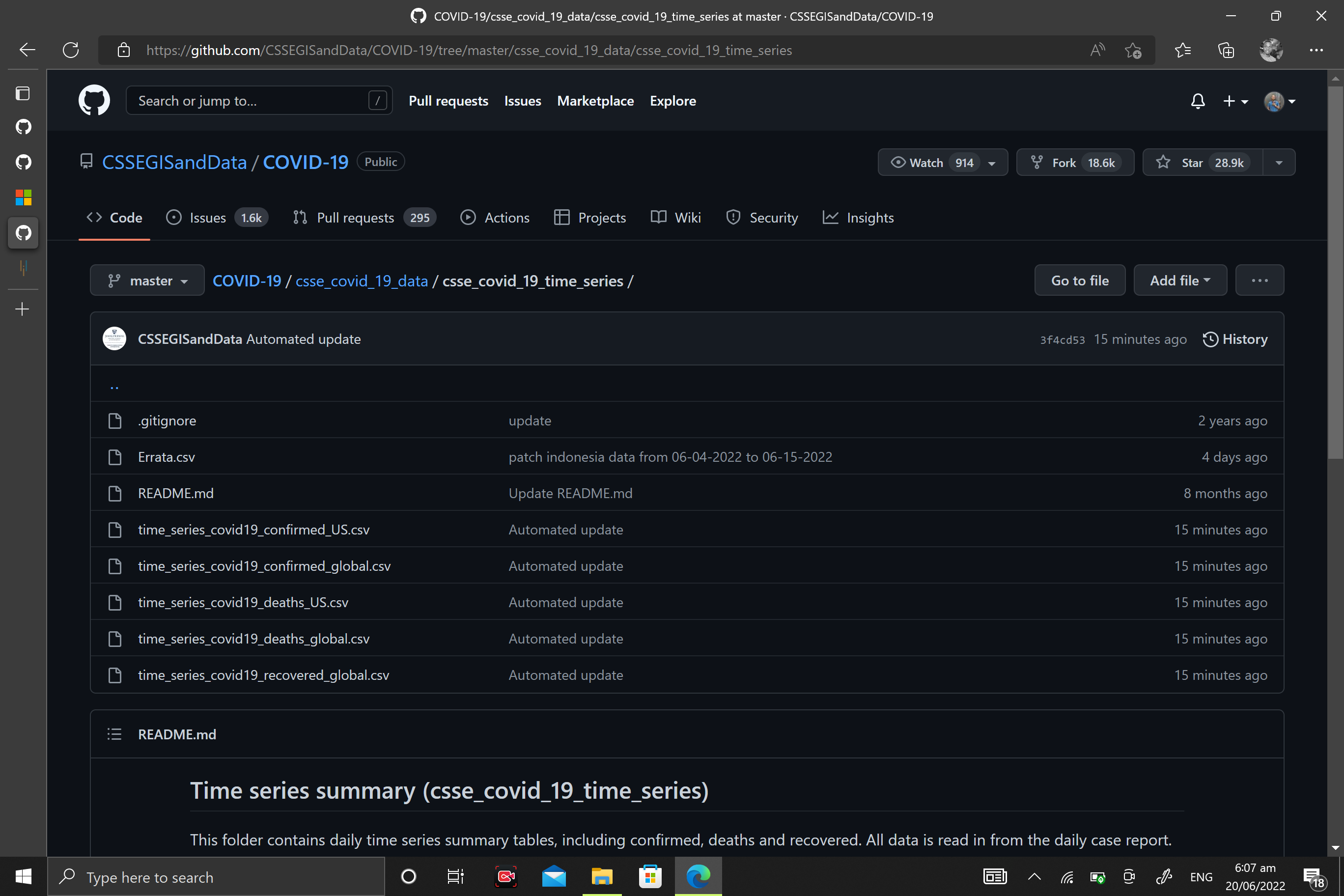Open the Errata.csv file
Screen dimensions: 1344x896
[167, 456]
